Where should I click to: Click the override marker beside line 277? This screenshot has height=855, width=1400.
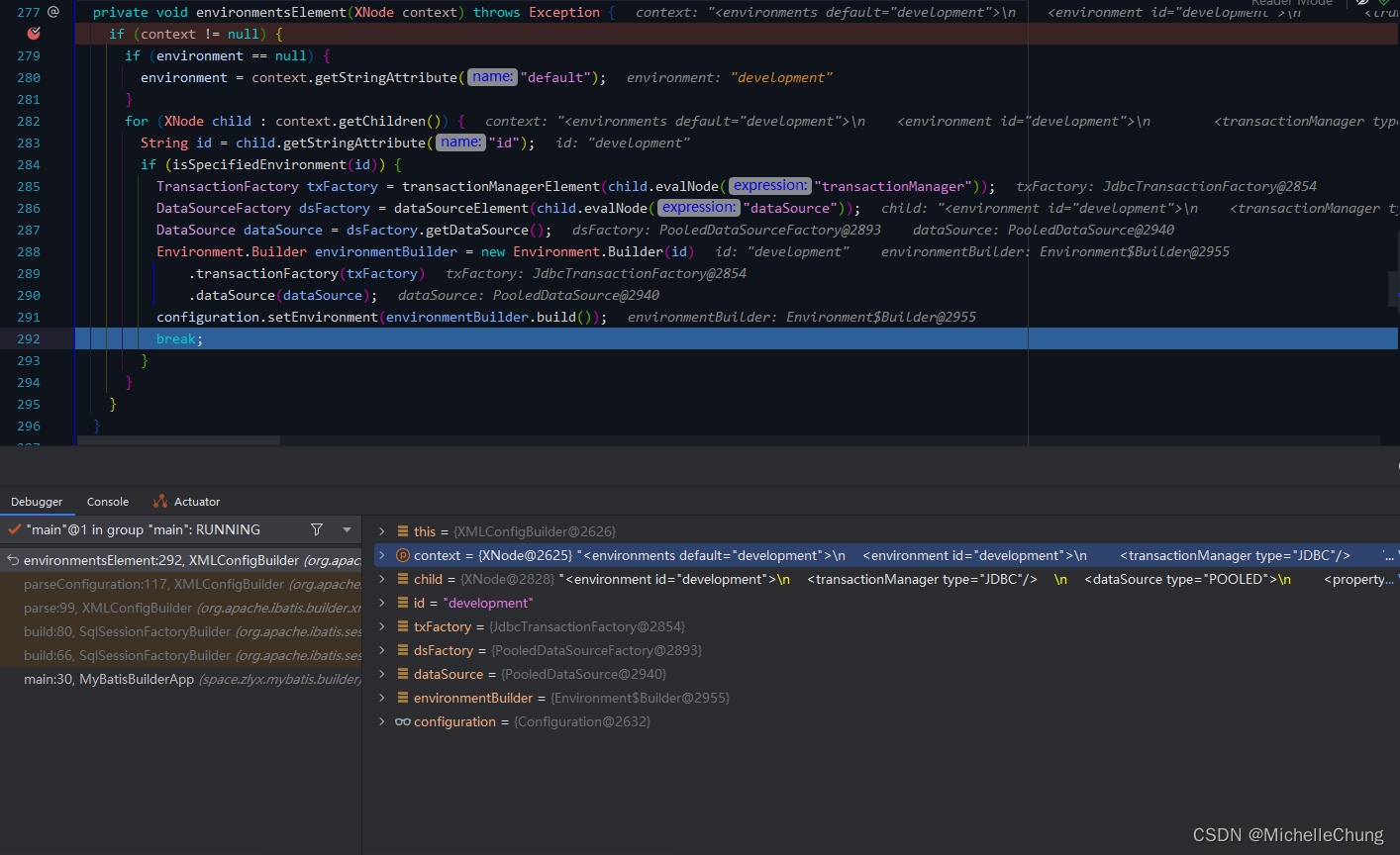click(x=53, y=12)
